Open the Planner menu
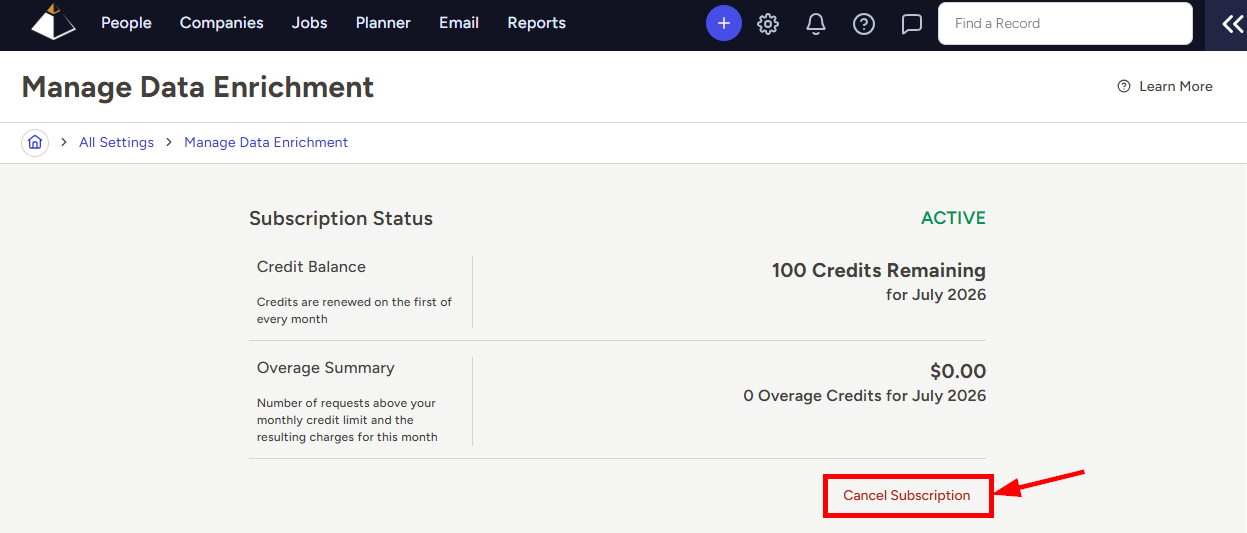 point(383,23)
